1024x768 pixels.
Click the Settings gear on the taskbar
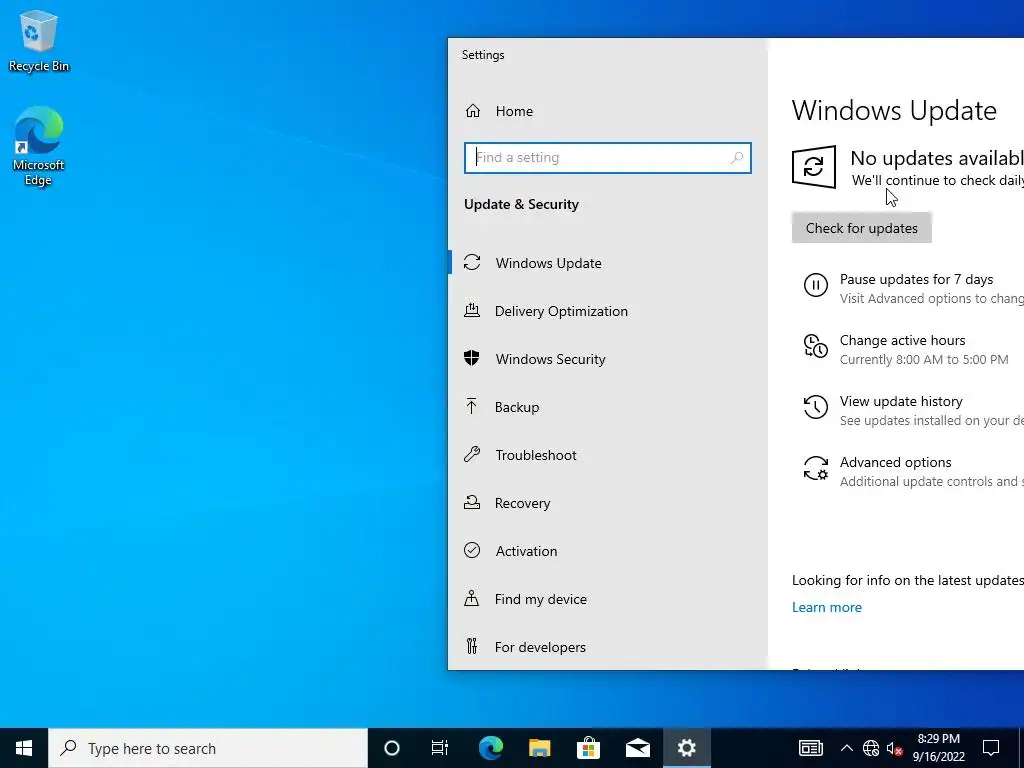[686, 748]
